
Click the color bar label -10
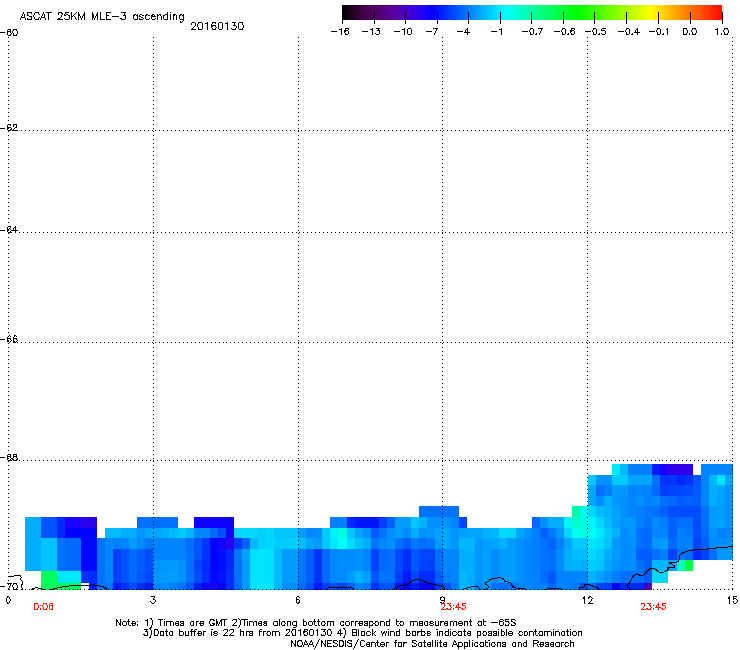coord(403,32)
